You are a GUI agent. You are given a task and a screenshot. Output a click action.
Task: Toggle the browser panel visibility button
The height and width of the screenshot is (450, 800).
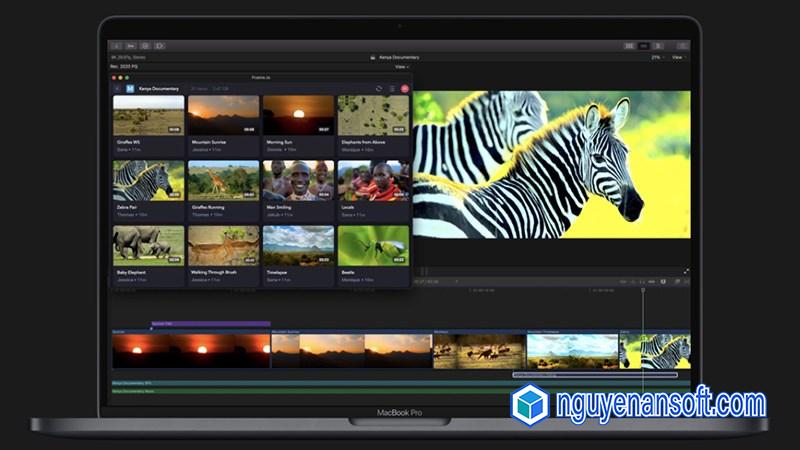point(629,46)
